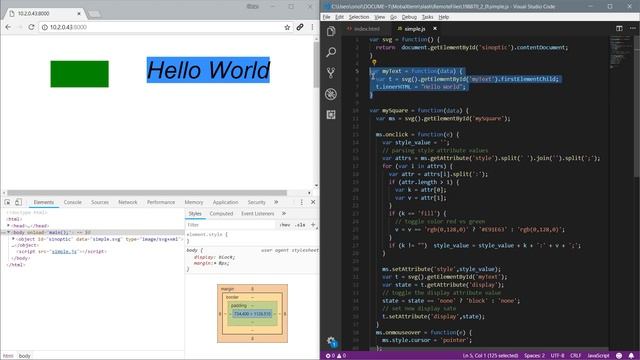Open the Selection menu in VS Code
640x360 pixels.
coord(359,17)
